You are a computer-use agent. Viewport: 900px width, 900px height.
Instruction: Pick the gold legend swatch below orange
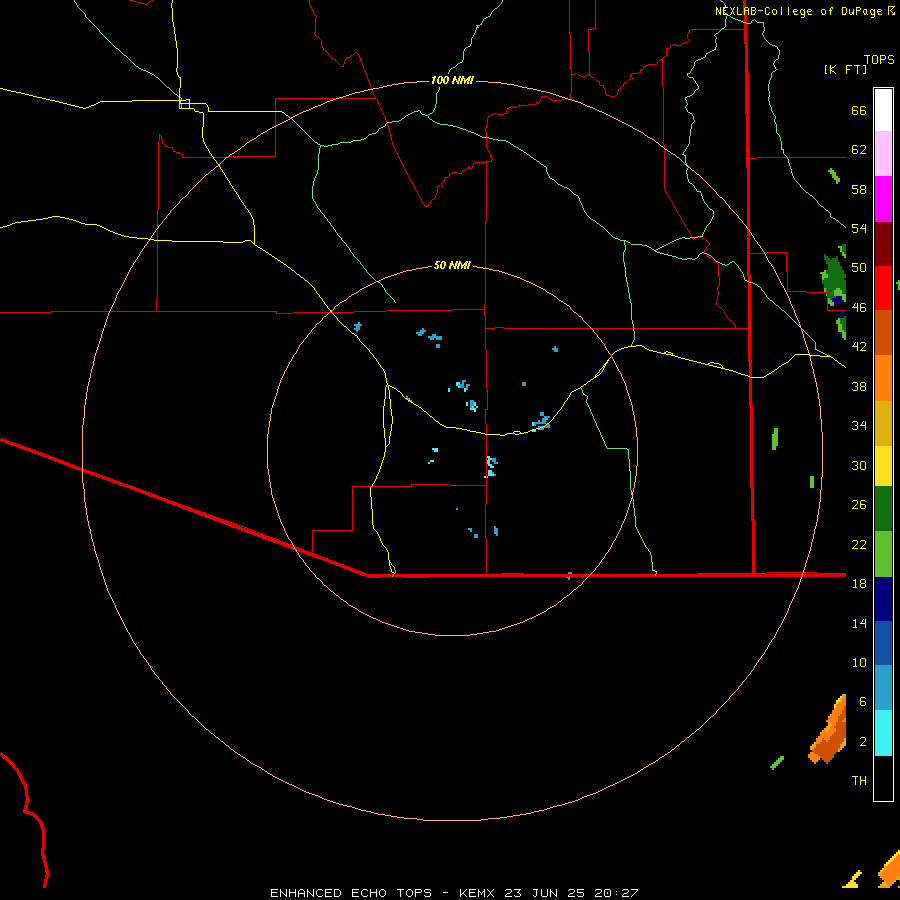(x=883, y=423)
